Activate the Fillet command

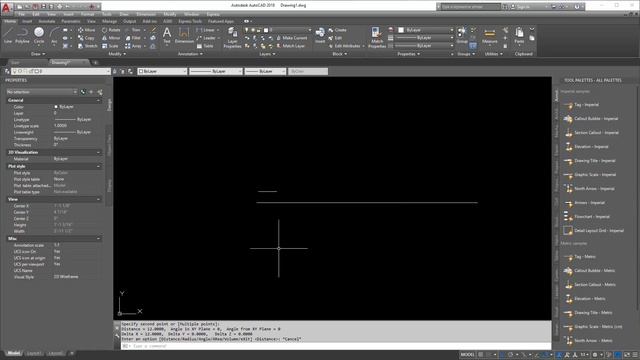(133, 38)
